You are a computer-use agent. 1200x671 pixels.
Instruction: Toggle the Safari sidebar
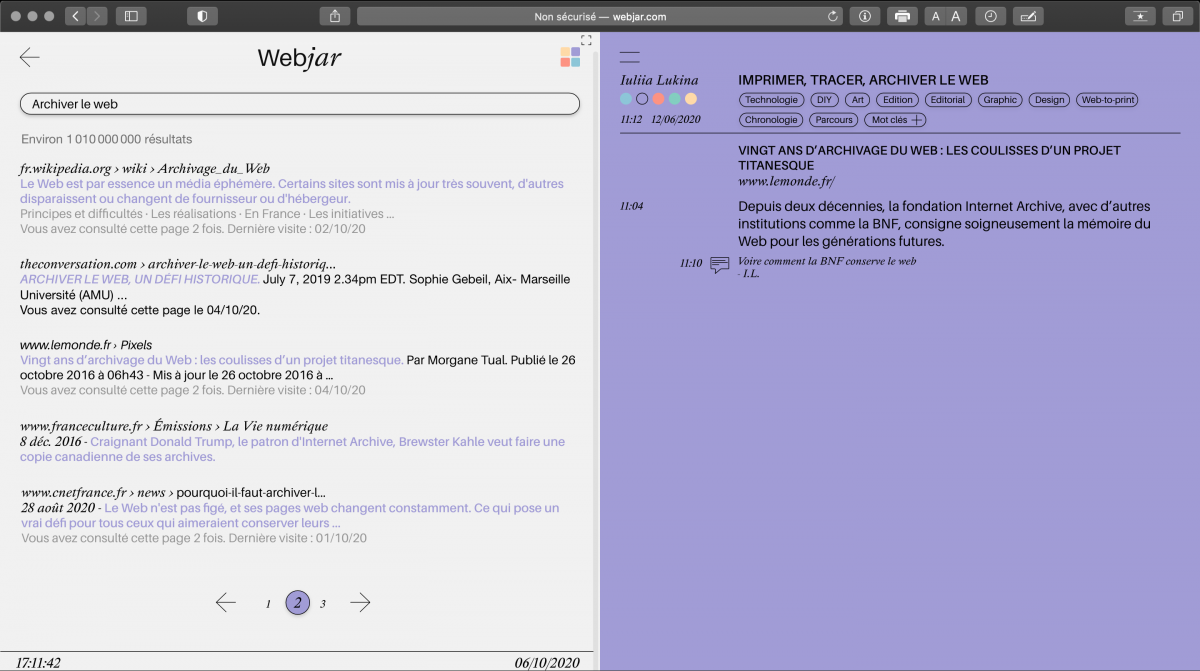pyautogui.click(x=131, y=16)
